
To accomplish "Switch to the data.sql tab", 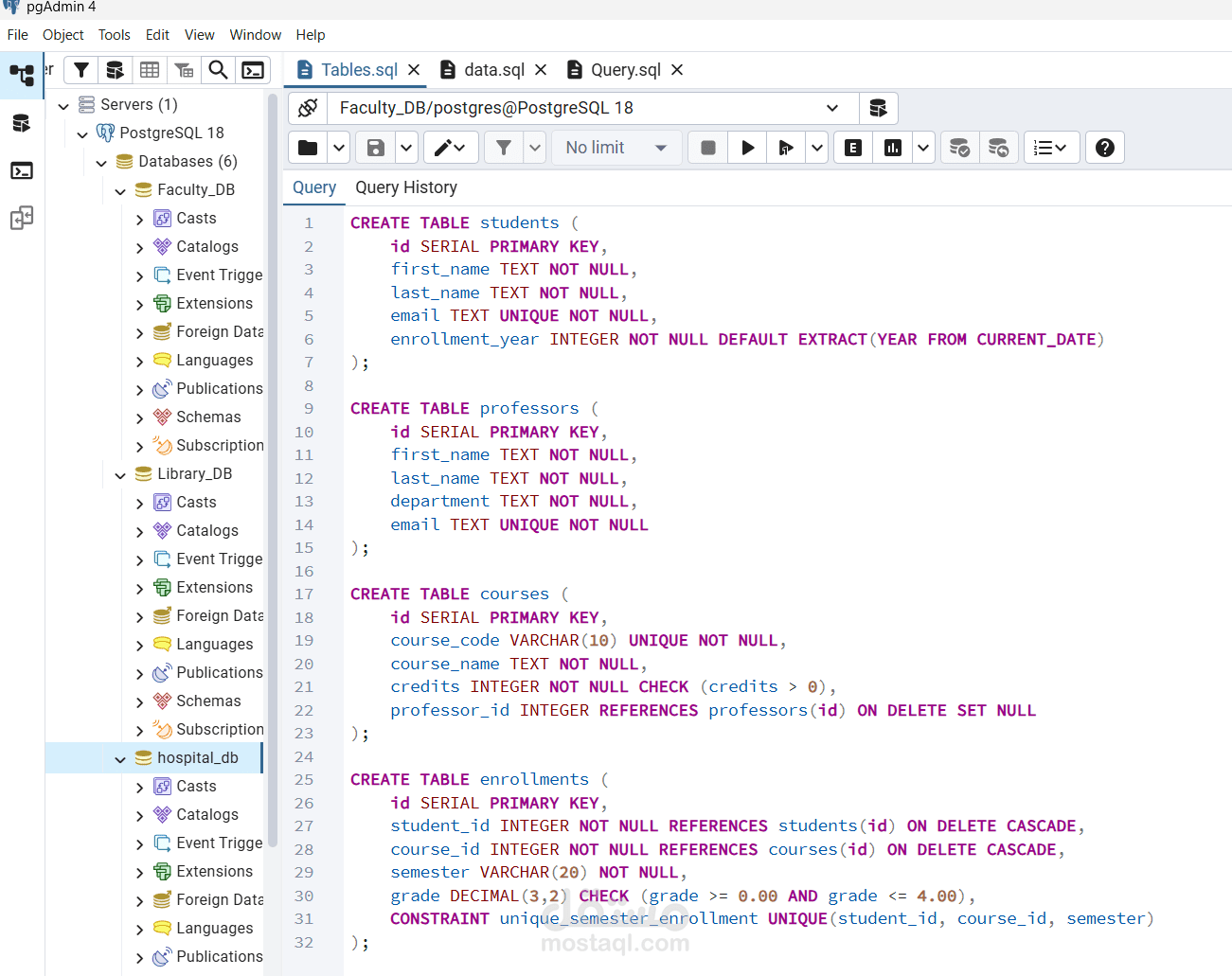I will coord(493,70).
